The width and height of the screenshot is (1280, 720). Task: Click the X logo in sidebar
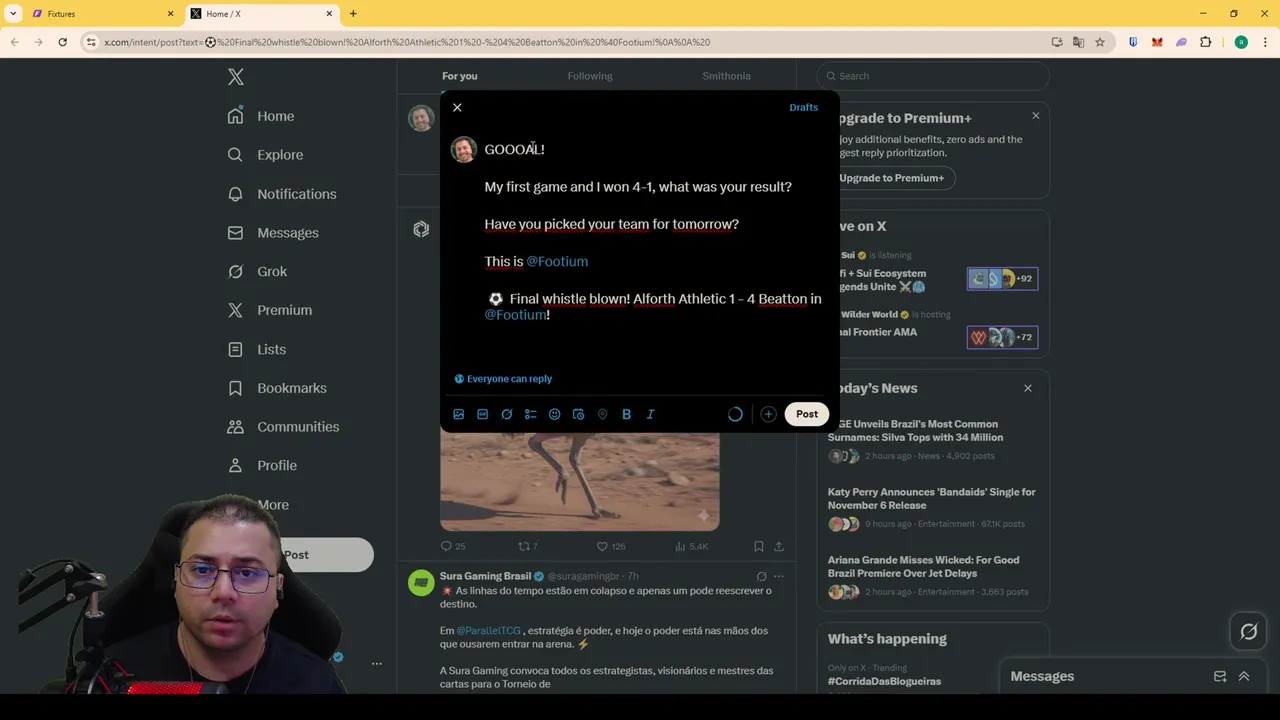236,77
